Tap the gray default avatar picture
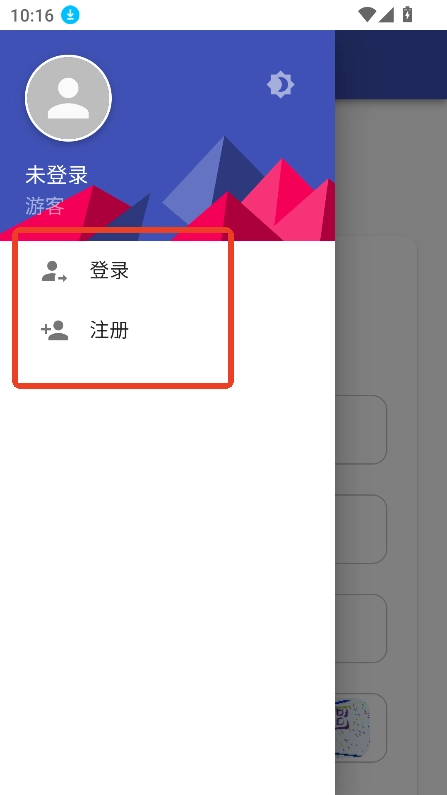The height and width of the screenshot is (795, 447). 68,98
